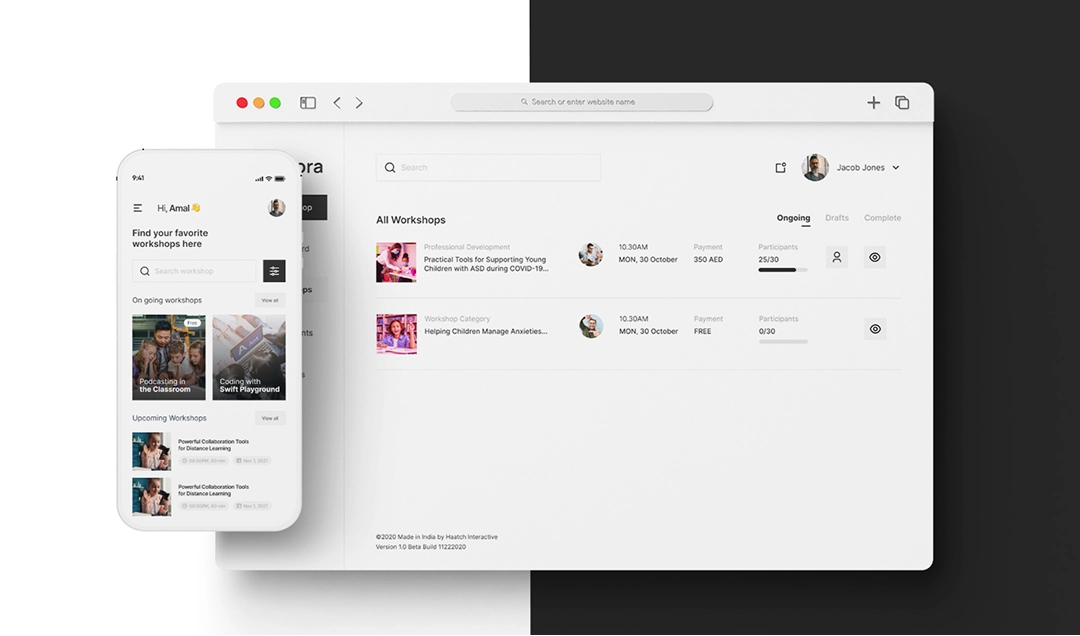Click the 0/30 participants progress bar

(x=782, y=342)
